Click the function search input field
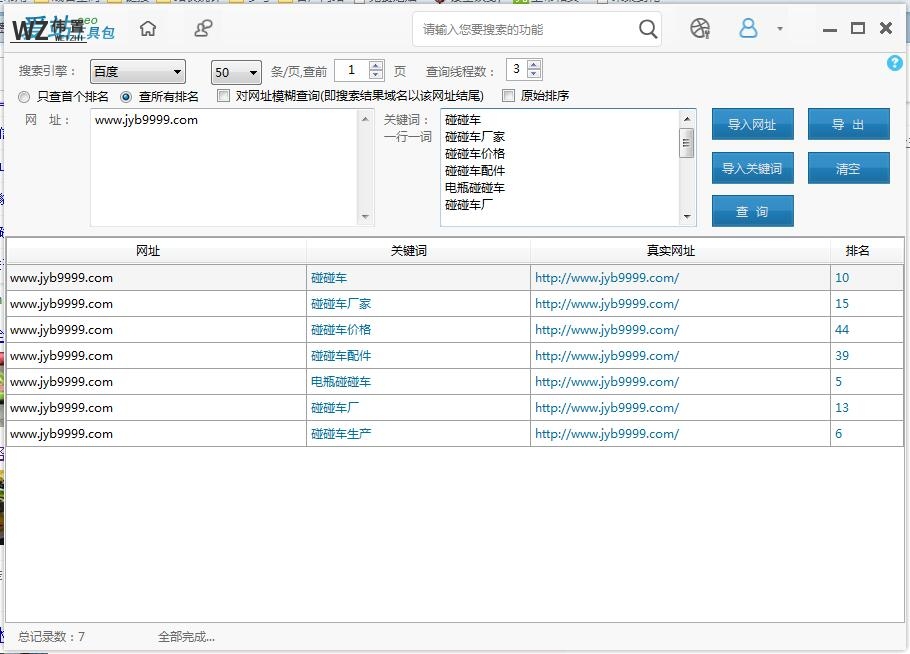 [x=520, y=30]
